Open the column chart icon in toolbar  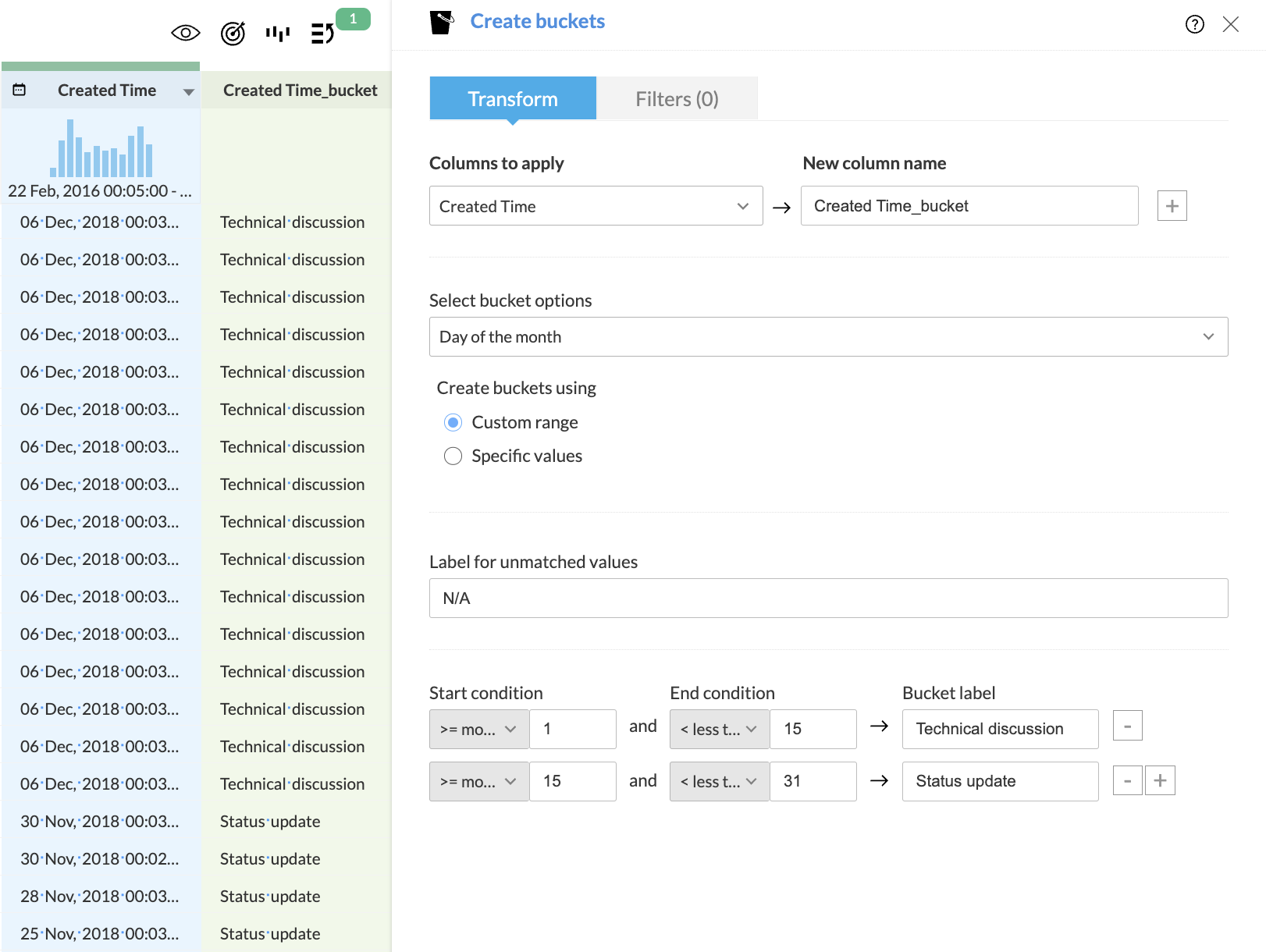277,34
